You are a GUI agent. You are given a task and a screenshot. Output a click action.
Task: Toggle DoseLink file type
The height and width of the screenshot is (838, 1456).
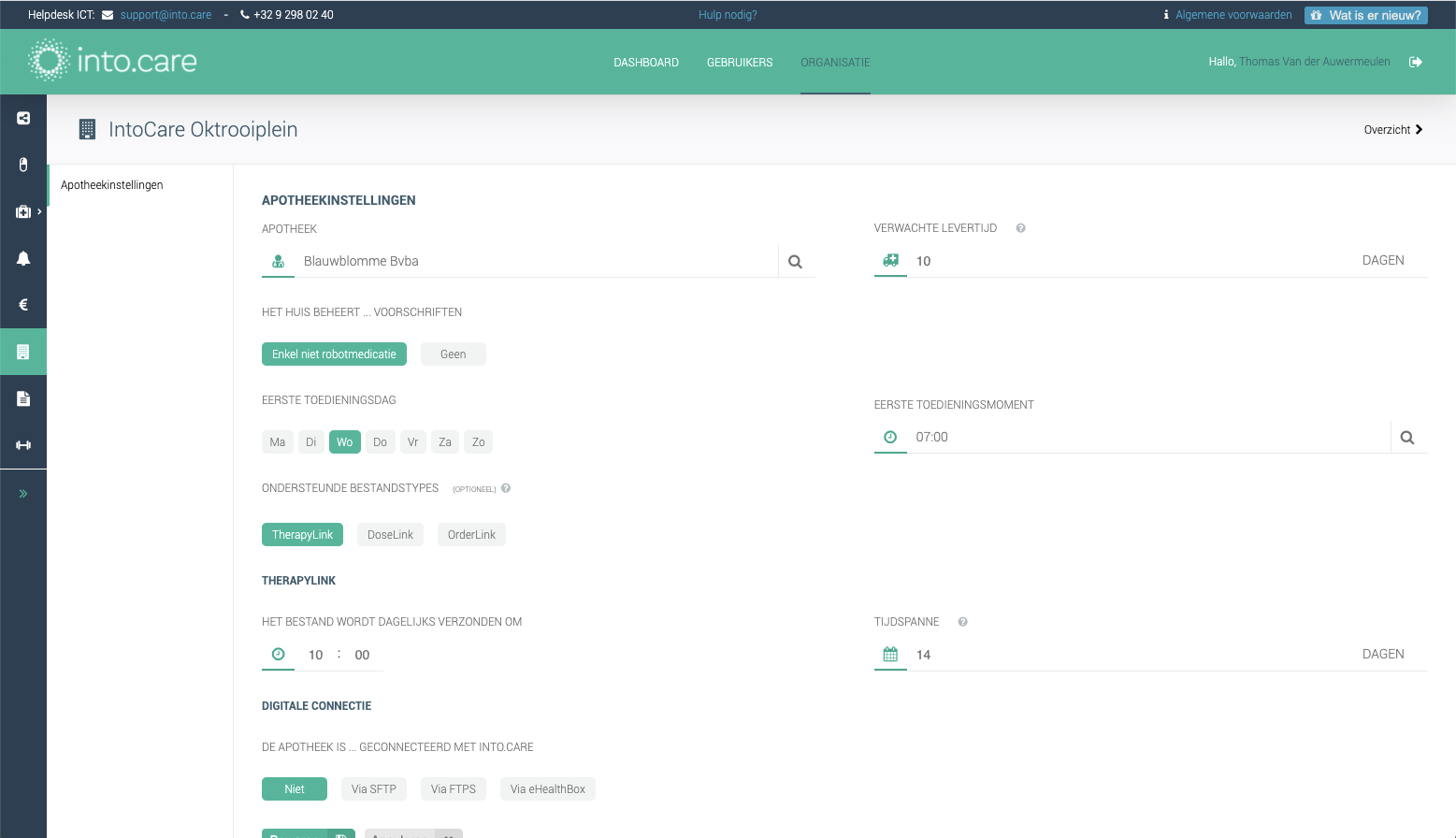coord(390,535)
